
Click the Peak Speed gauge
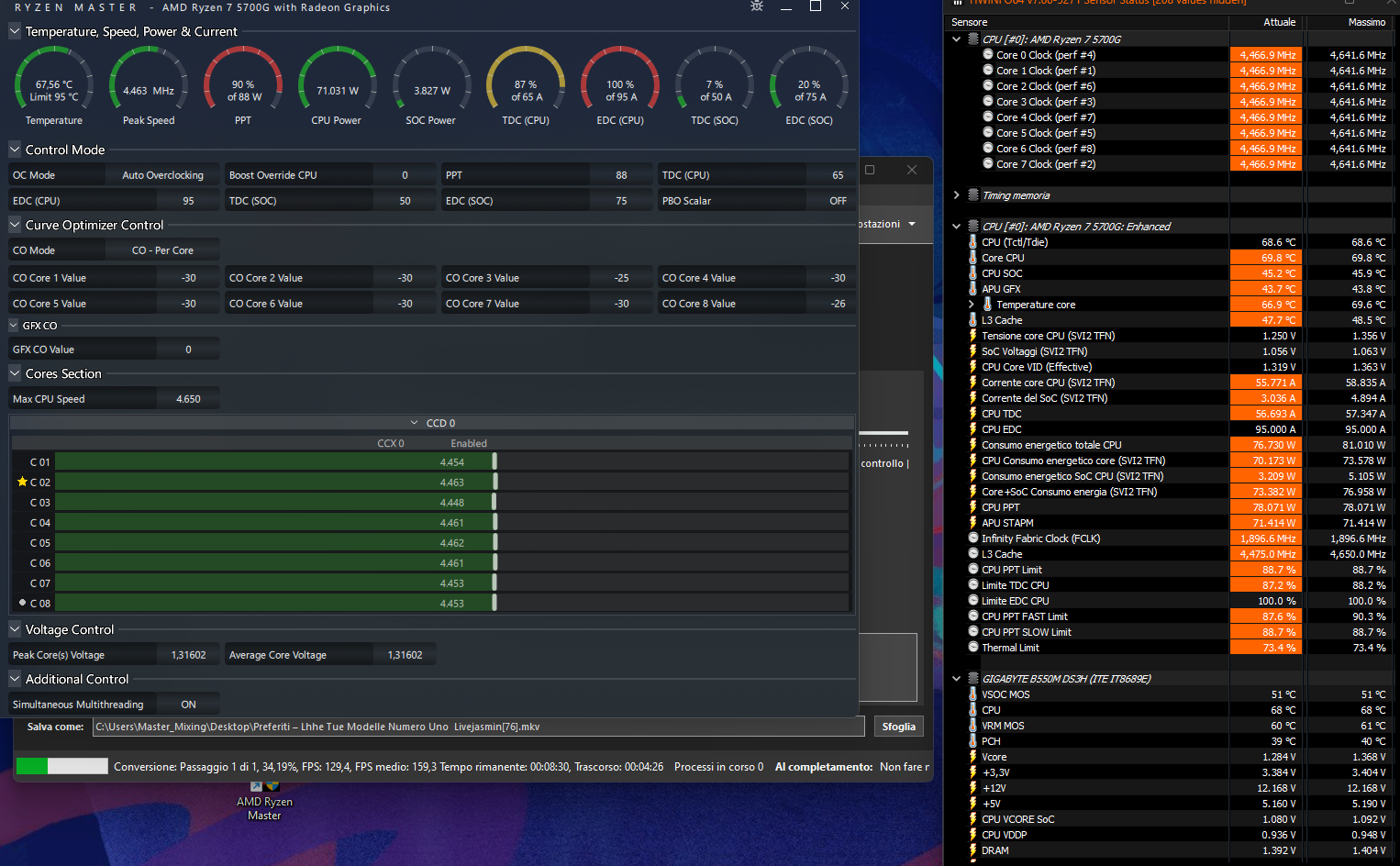click(149, 87)
